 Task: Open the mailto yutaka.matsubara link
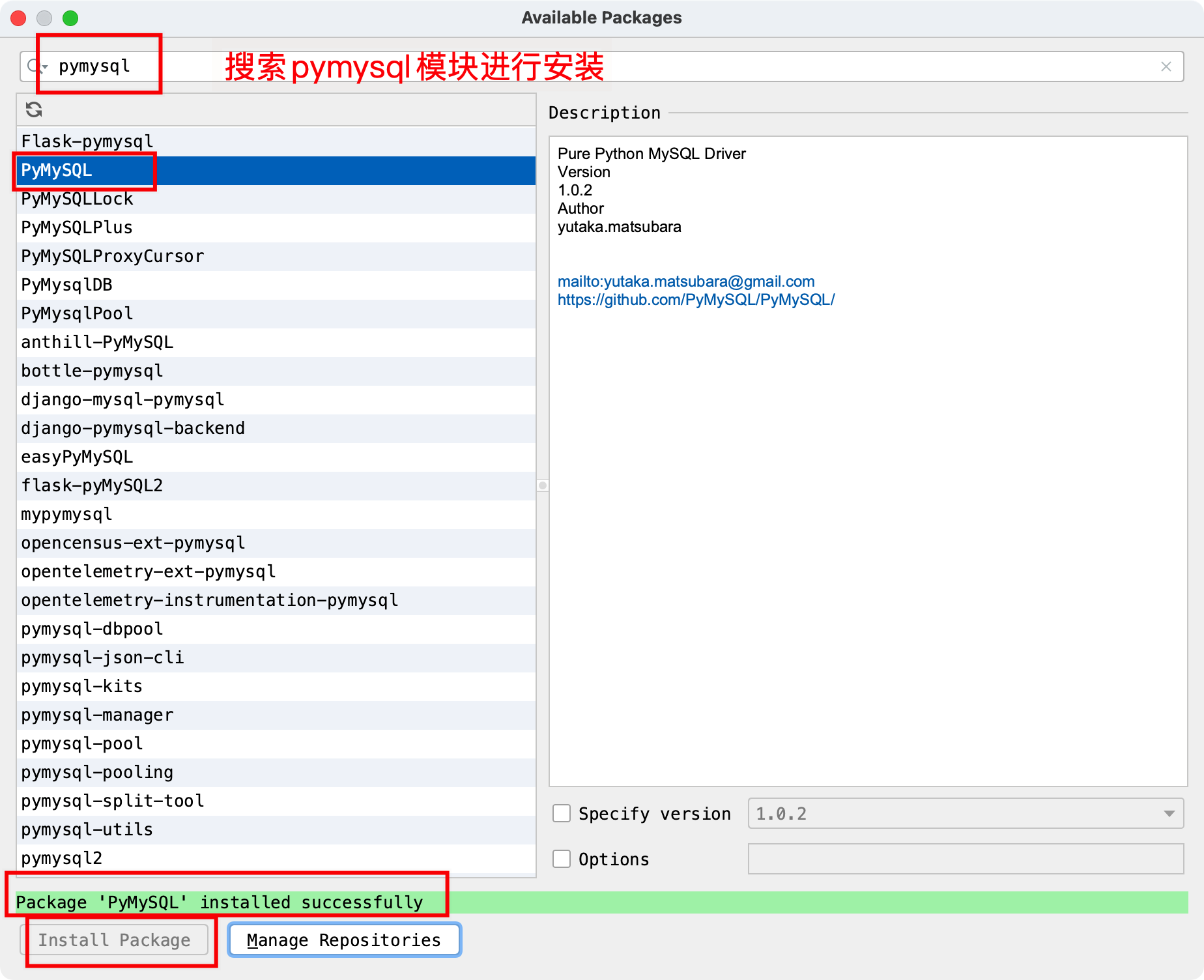[x=686, y=281]
